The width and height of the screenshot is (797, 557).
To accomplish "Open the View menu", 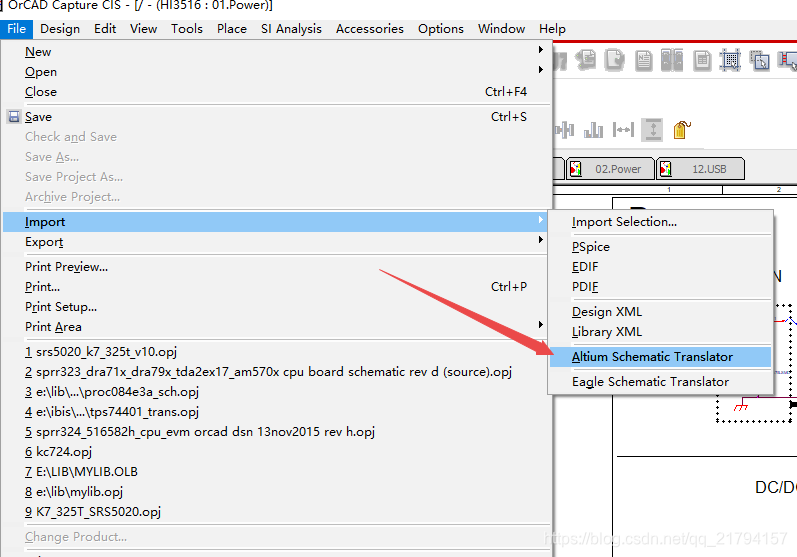I will 143,29.
